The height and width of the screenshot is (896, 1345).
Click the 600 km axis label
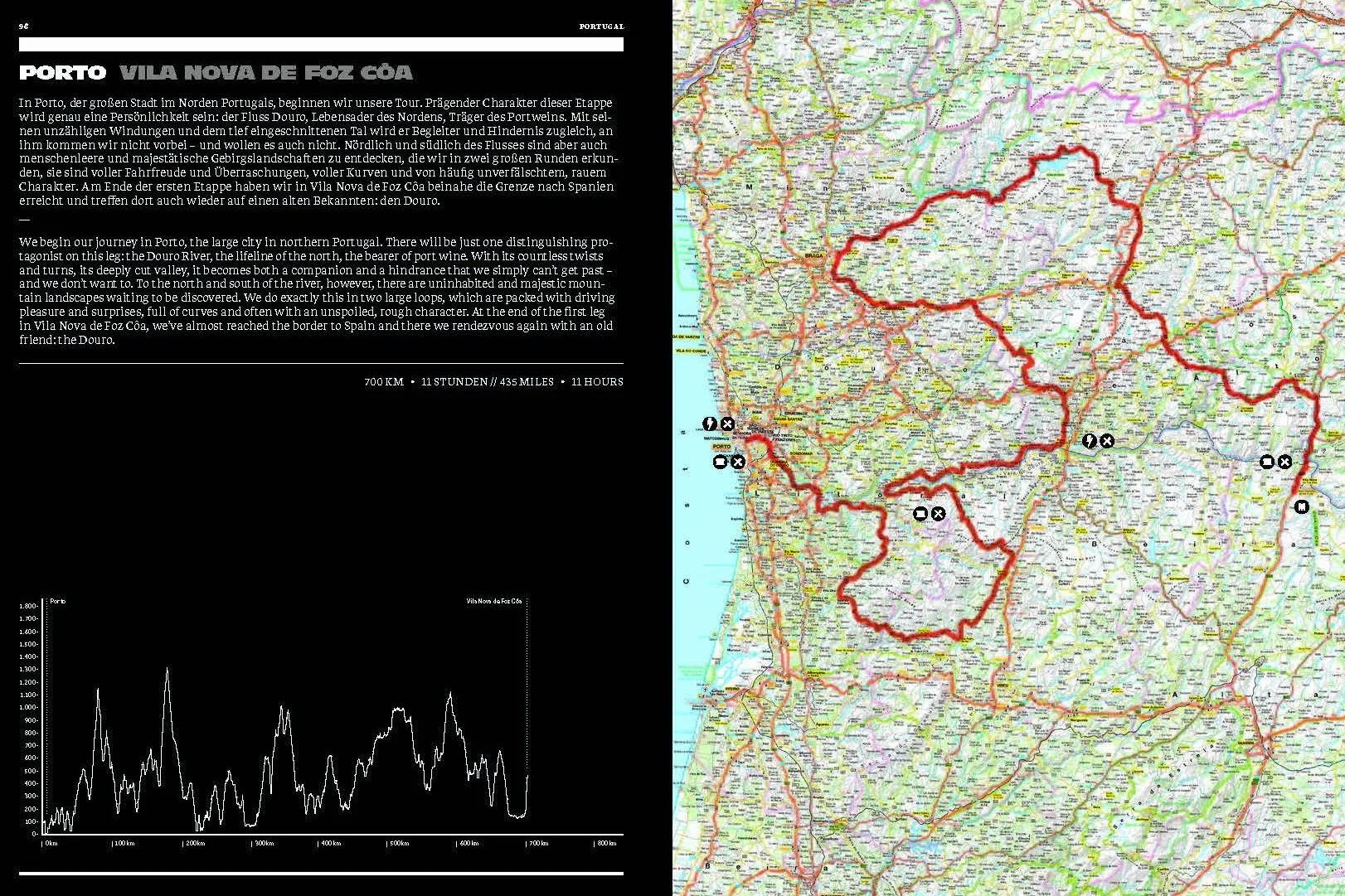[469, 843]
